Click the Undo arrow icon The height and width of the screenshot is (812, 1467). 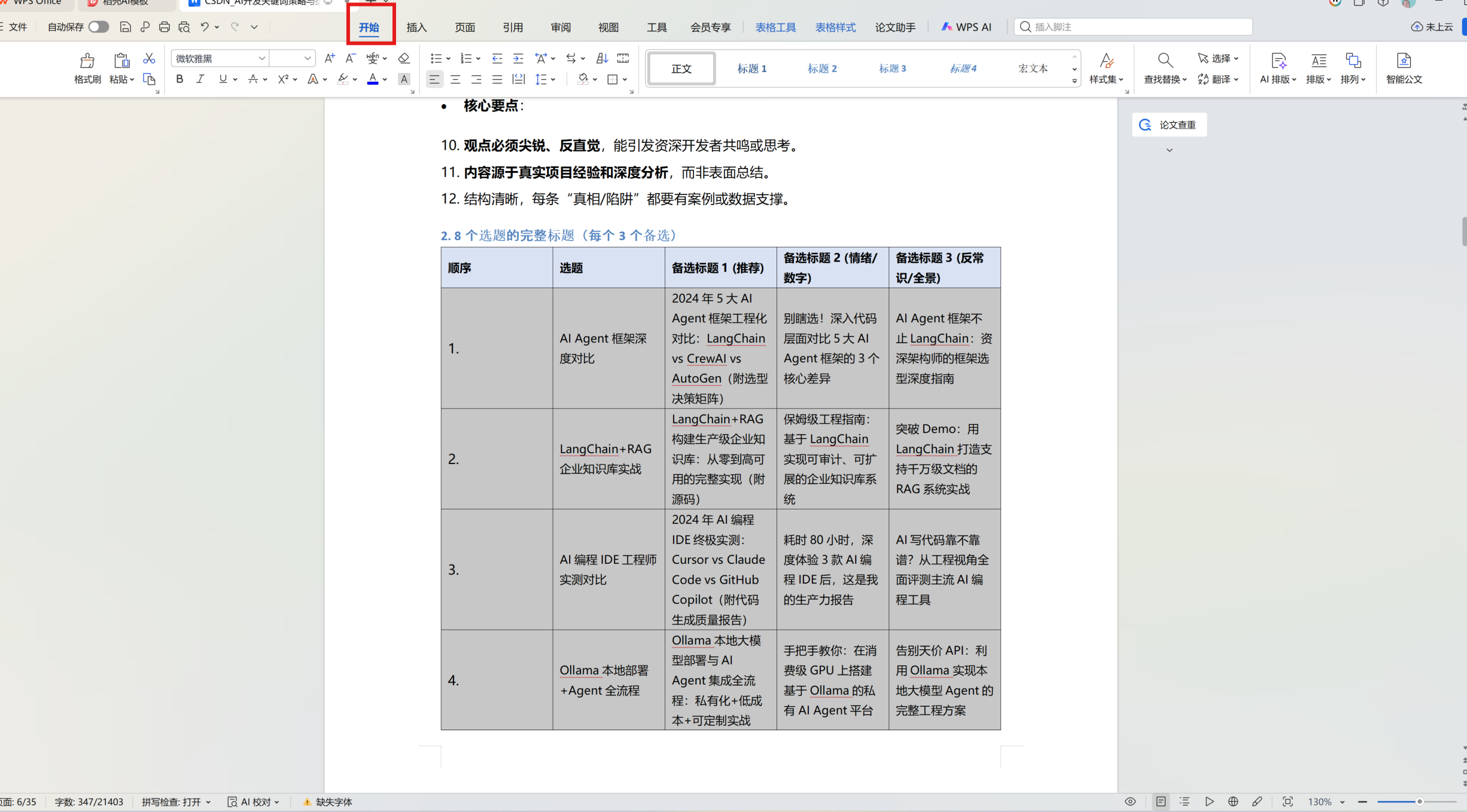pyautogui.click(x=205, y=27)
